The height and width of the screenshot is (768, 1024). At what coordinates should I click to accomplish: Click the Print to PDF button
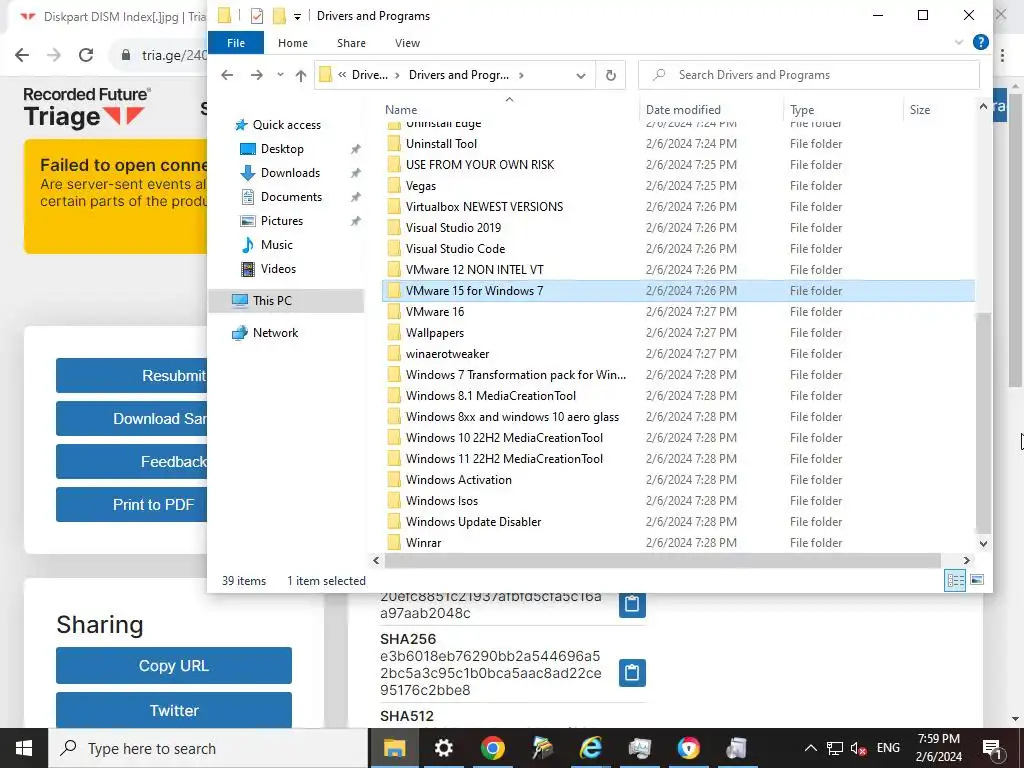pos(132,505)
